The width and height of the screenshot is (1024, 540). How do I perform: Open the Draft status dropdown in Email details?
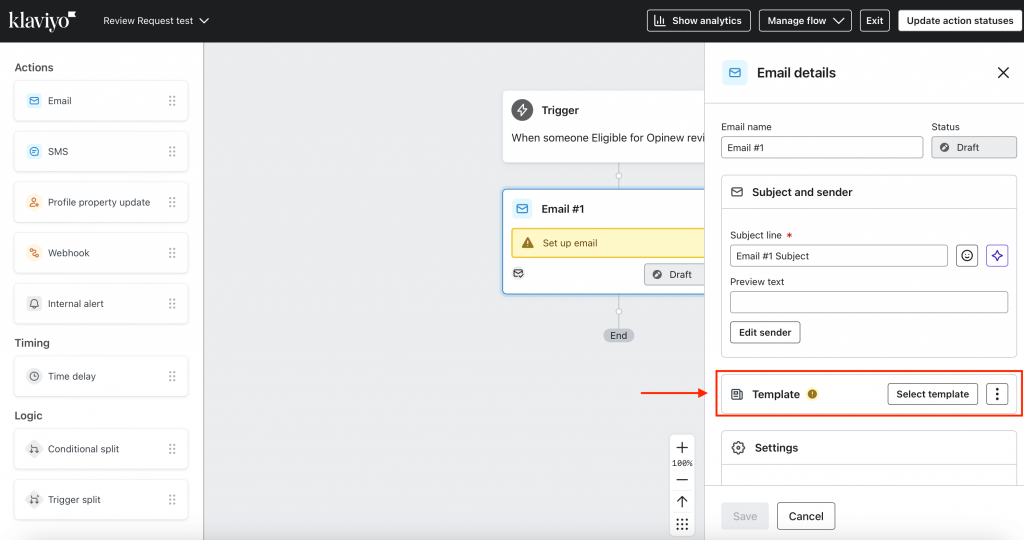pyautogui.click(x=974, y=148)
